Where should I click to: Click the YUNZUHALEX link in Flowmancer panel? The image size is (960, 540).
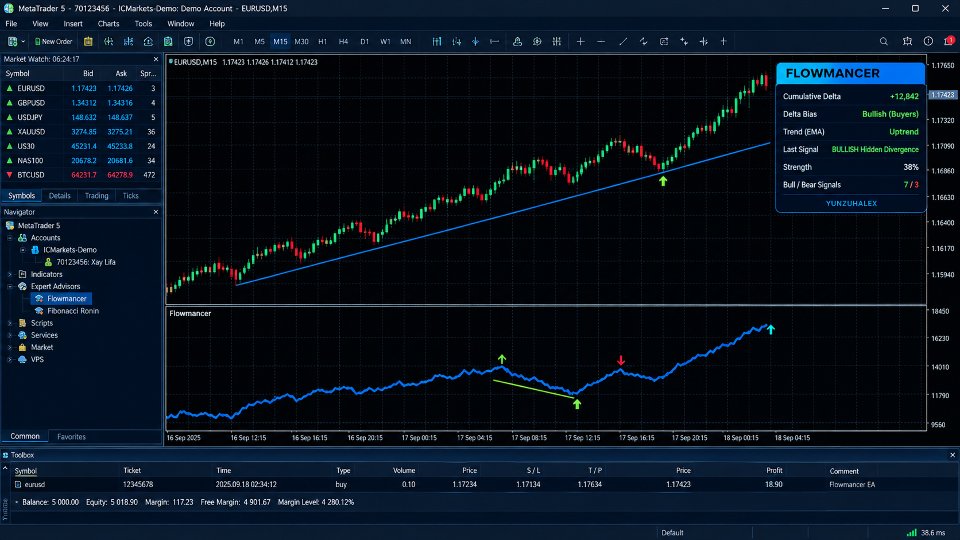[x=851, y=203]
